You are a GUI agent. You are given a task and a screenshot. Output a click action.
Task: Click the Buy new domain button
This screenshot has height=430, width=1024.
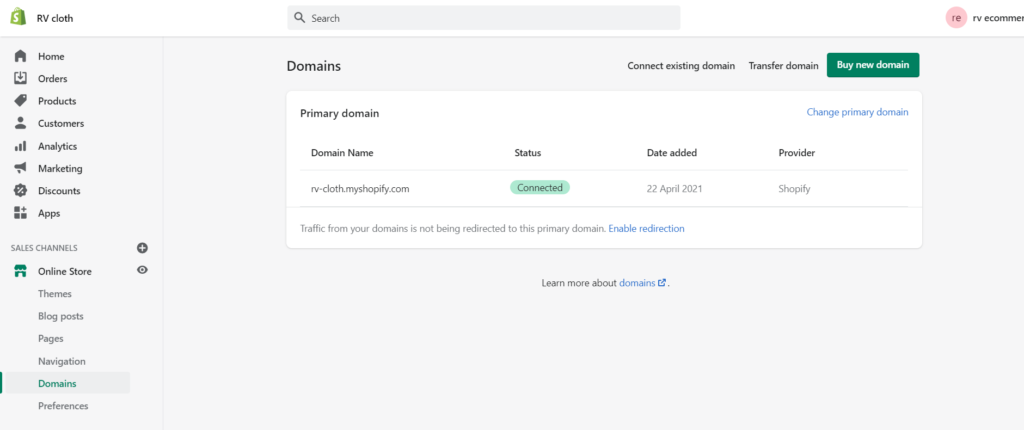click(x=873, y=65)
